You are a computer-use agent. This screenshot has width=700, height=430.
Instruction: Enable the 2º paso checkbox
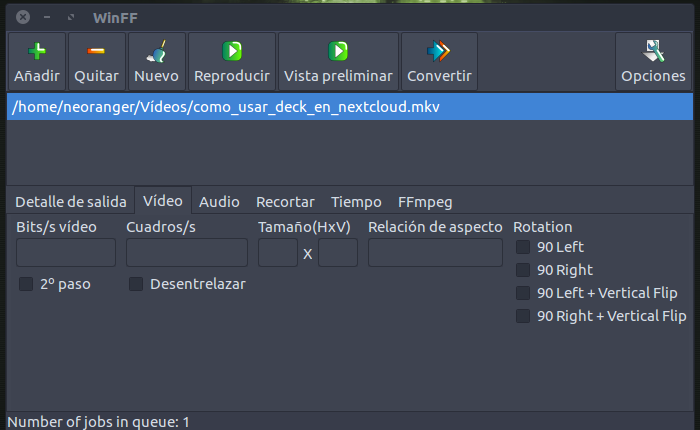tap(27, 284)
